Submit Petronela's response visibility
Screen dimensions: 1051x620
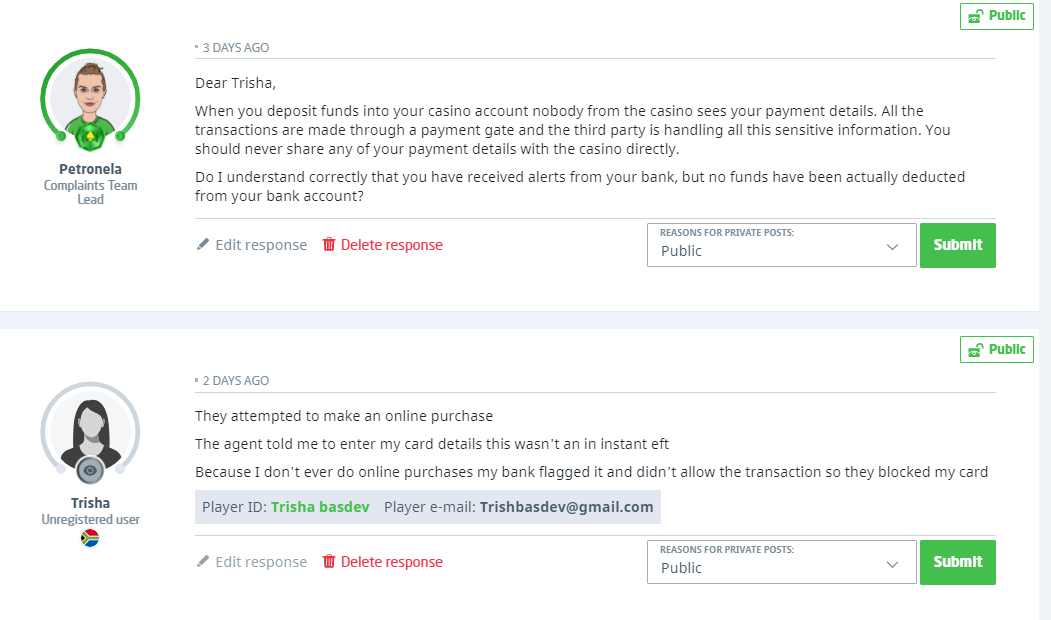(957, 245)
